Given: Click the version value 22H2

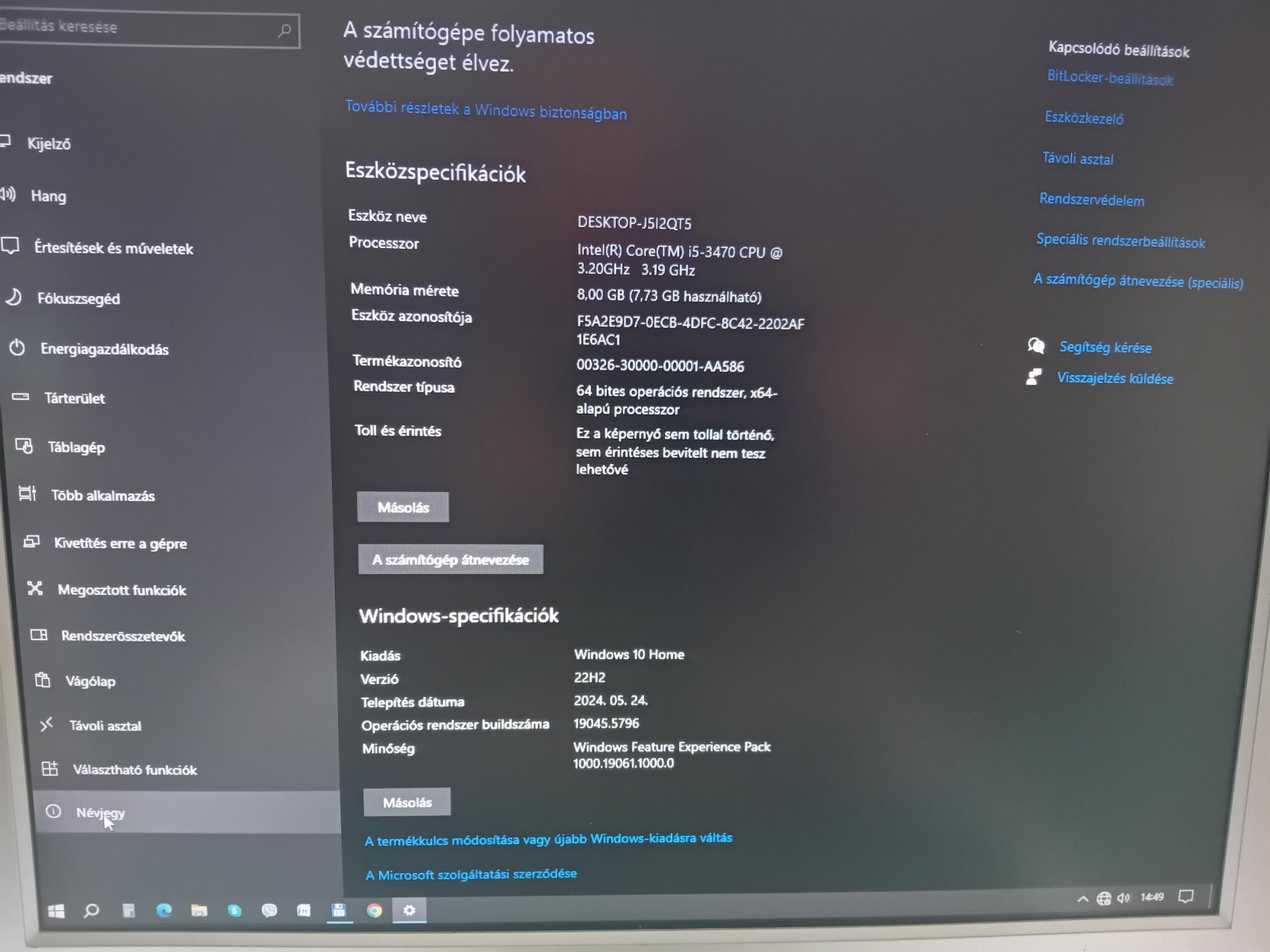Looking at the screenshot, I should coord(589,677).
